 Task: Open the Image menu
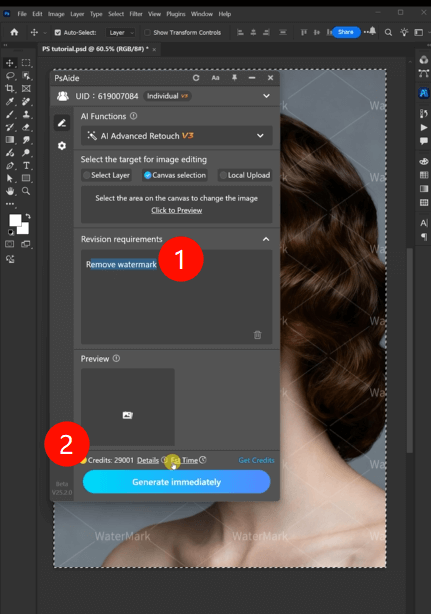[x=56, y=14]
